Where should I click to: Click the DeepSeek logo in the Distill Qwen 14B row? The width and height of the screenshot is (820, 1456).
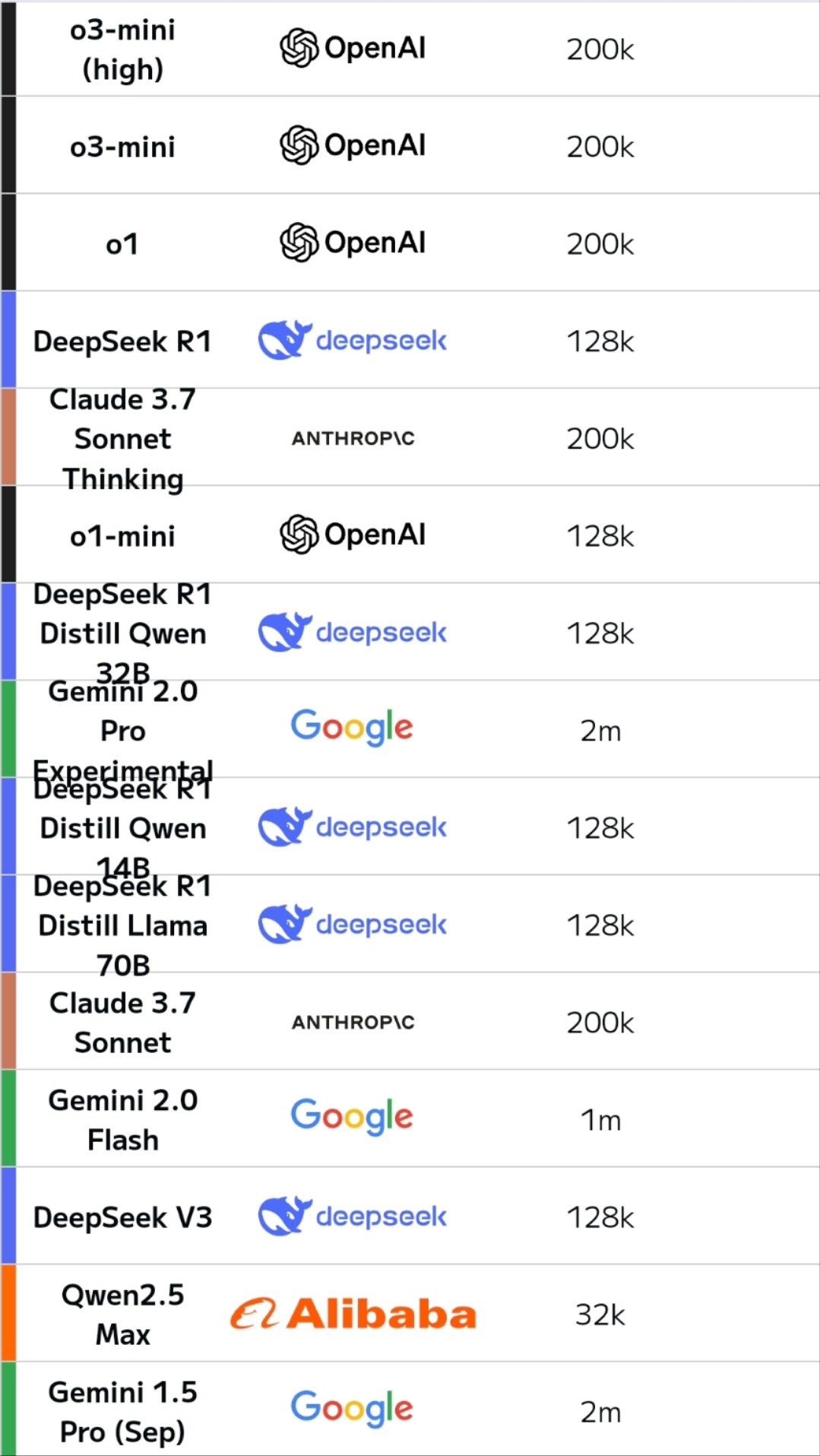(x=353, y=826)
